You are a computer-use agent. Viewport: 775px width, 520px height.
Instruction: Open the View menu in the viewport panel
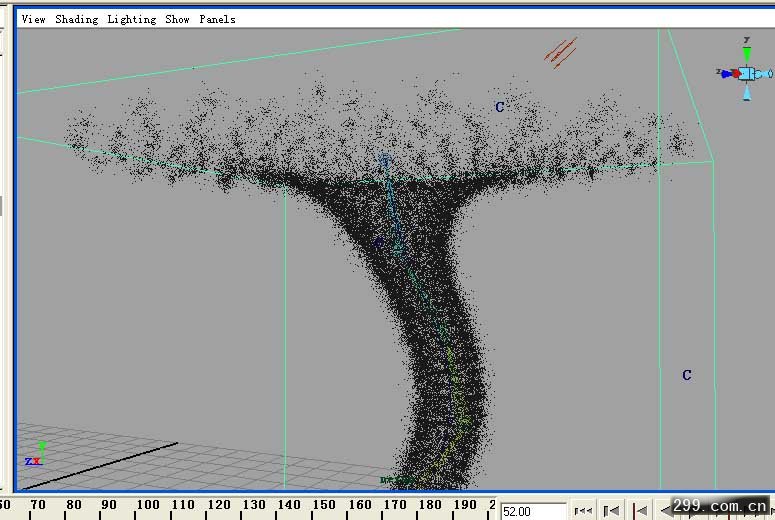pos(34,19)
